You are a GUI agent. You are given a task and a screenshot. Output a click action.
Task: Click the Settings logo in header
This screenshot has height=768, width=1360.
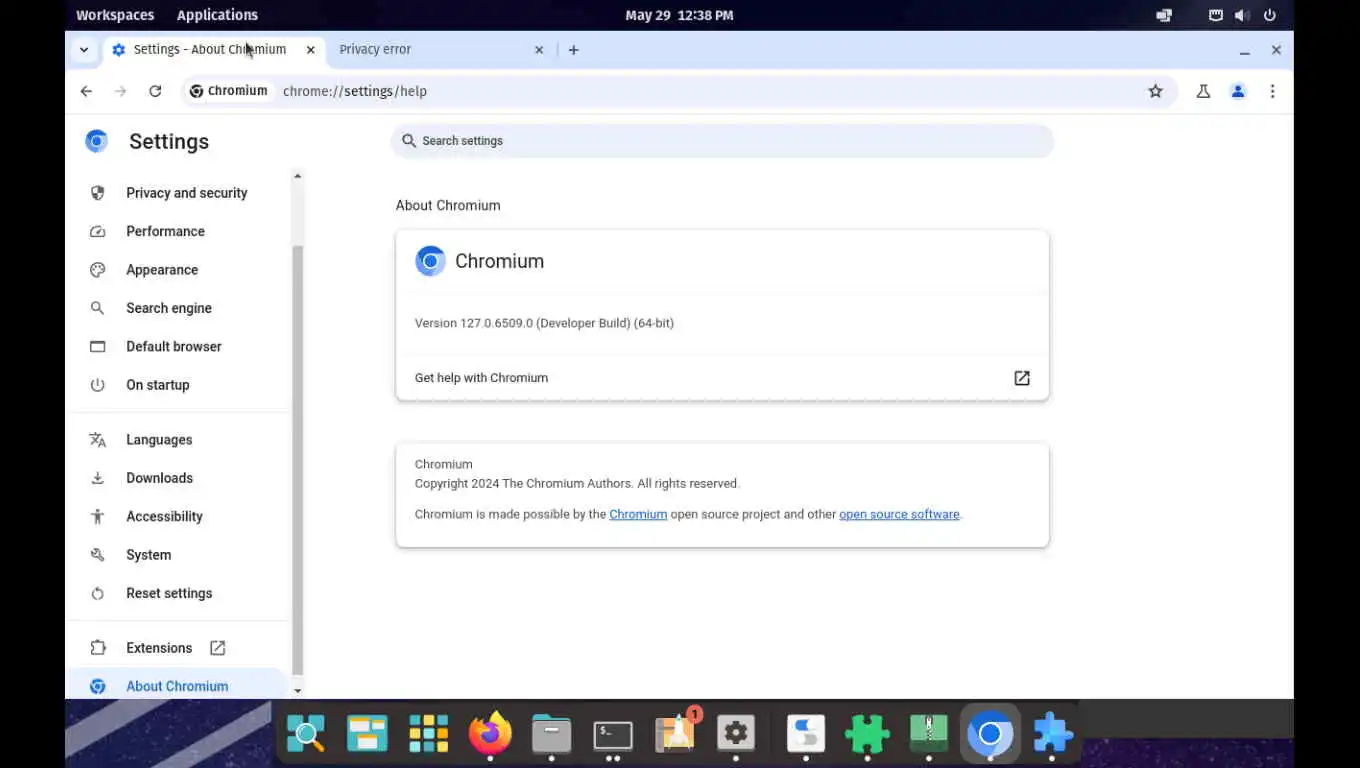tap(96, 141)
